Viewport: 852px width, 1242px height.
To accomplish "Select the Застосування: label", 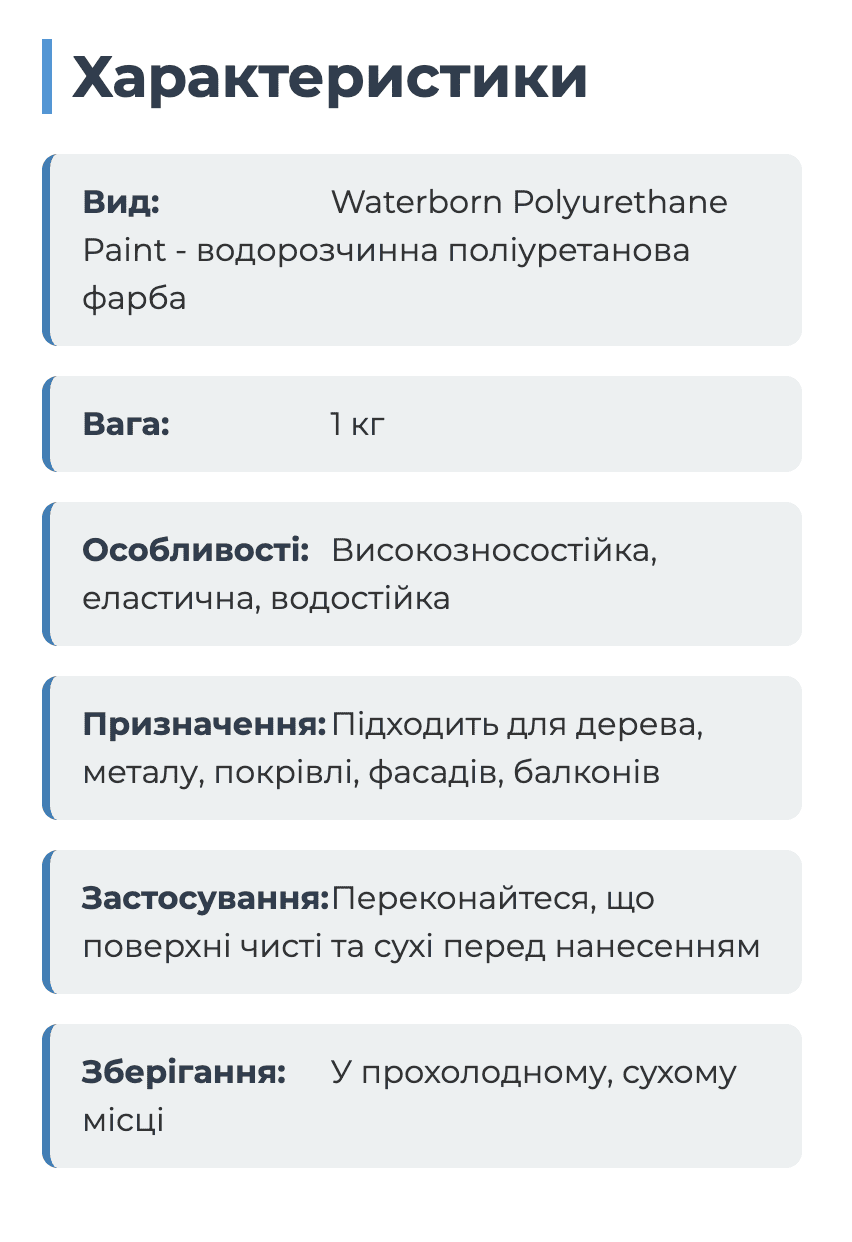I will point(205,898).
